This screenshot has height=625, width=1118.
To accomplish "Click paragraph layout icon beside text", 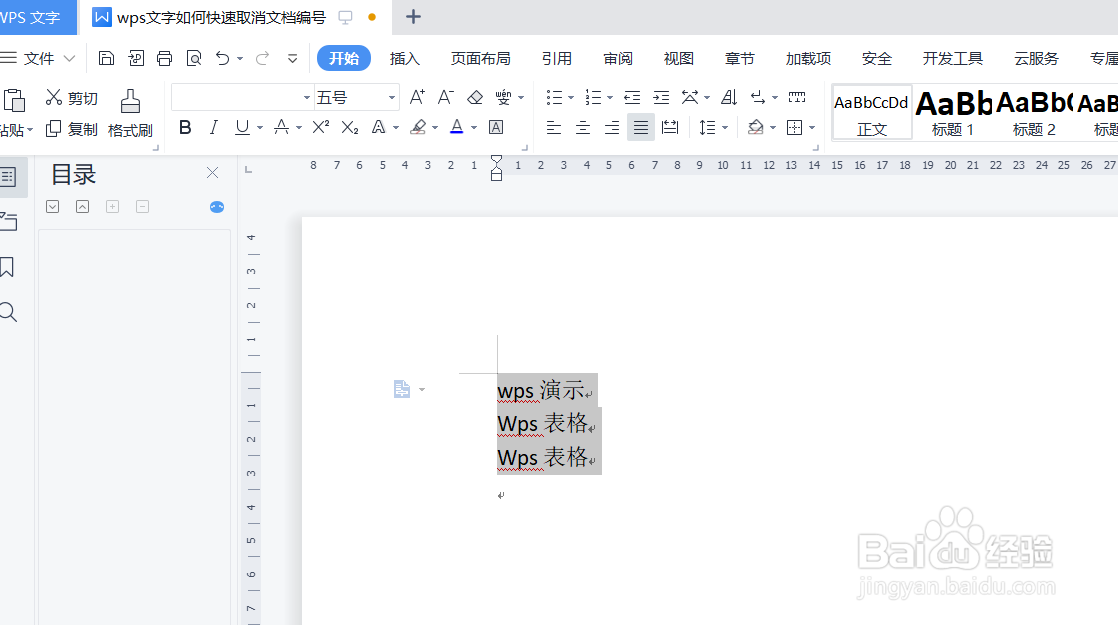I will tap(402, 389).
